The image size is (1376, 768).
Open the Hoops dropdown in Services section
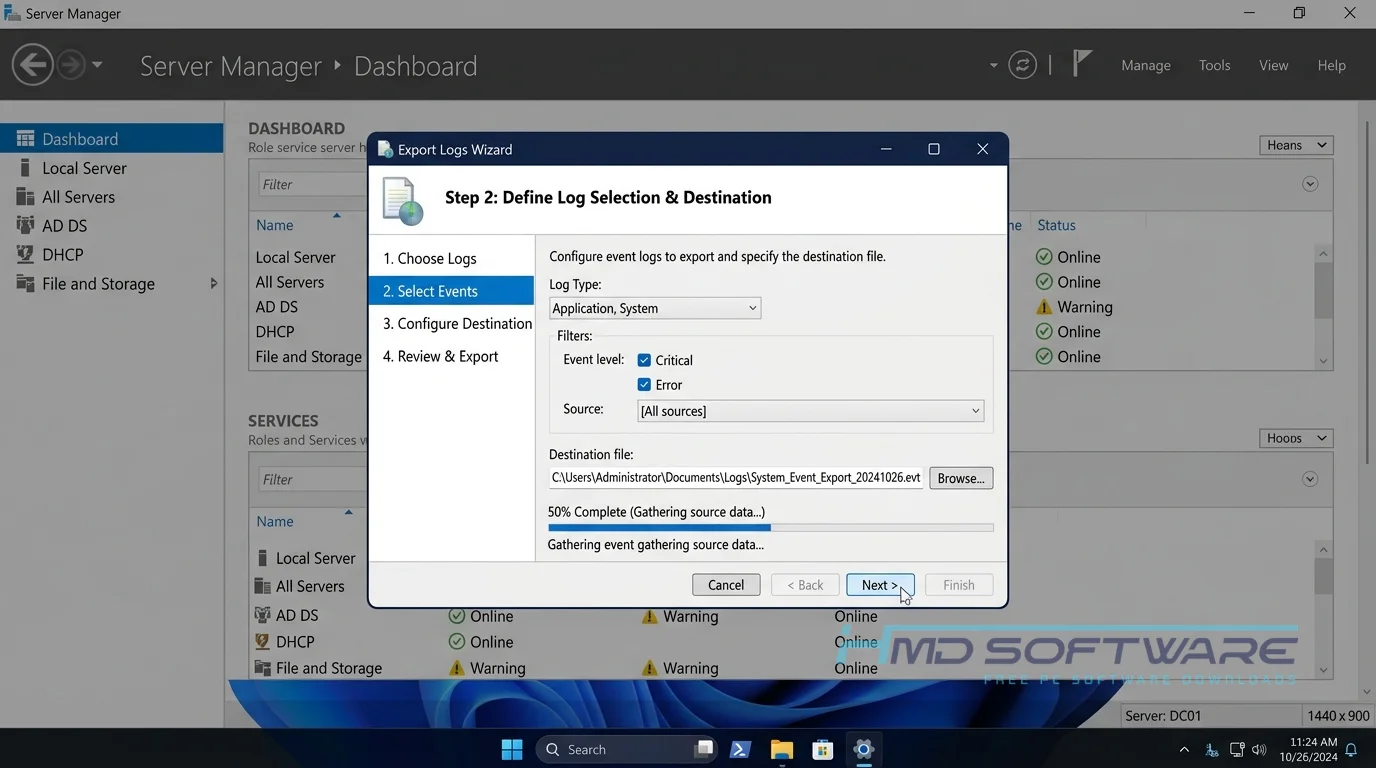1296,438
